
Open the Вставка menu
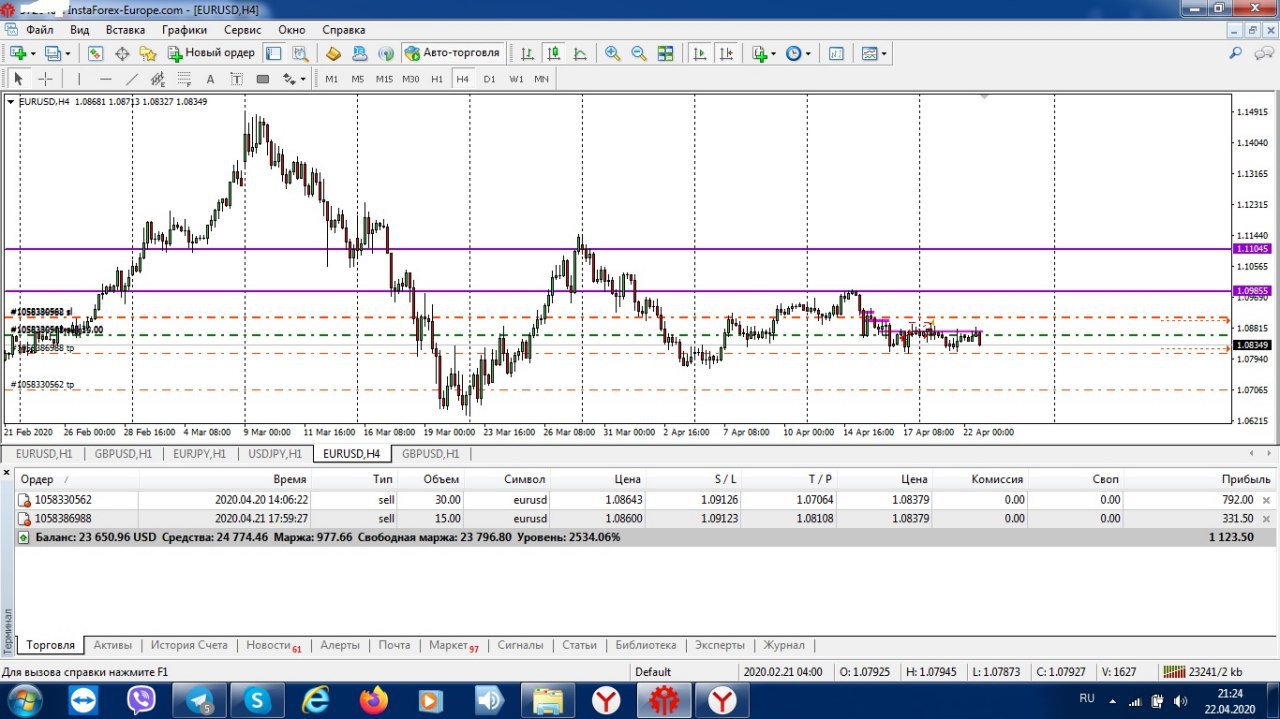125,30
